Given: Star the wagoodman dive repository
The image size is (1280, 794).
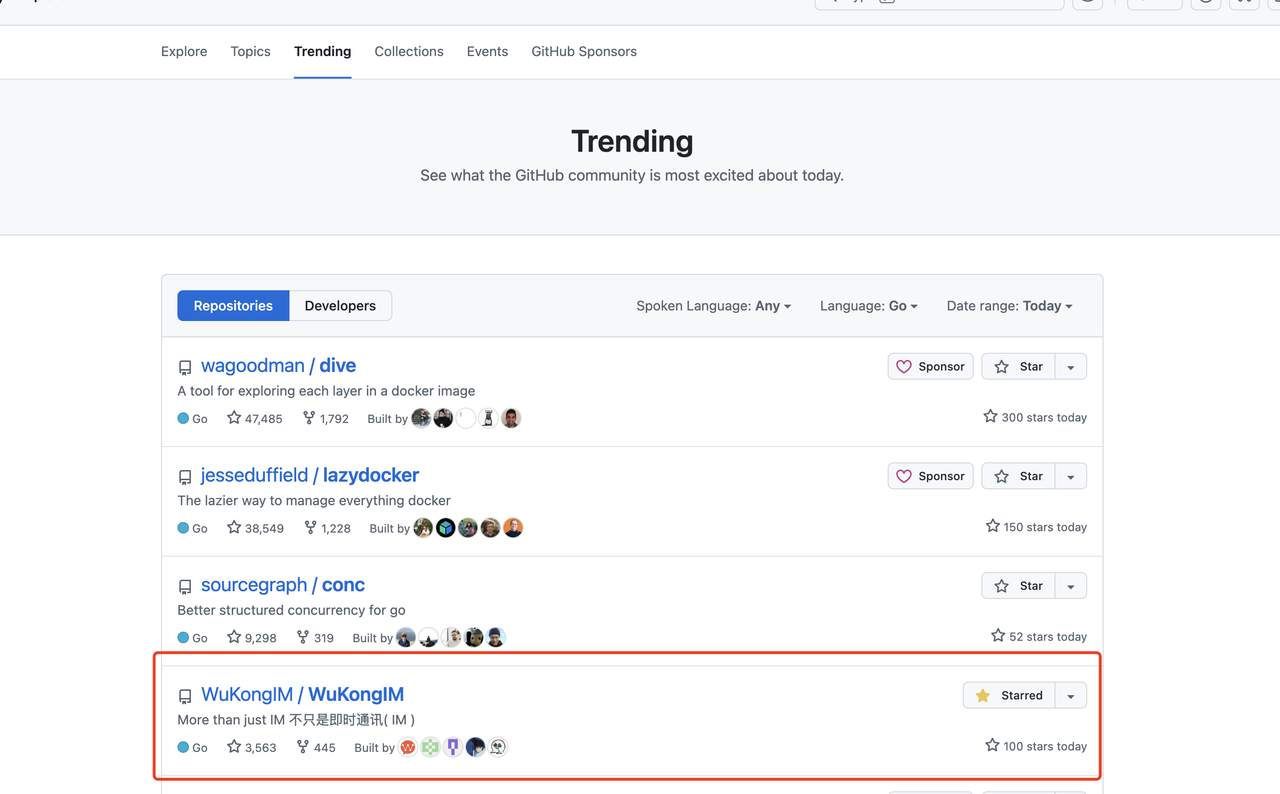Looking at the screenshot, I should [1018, 367].
